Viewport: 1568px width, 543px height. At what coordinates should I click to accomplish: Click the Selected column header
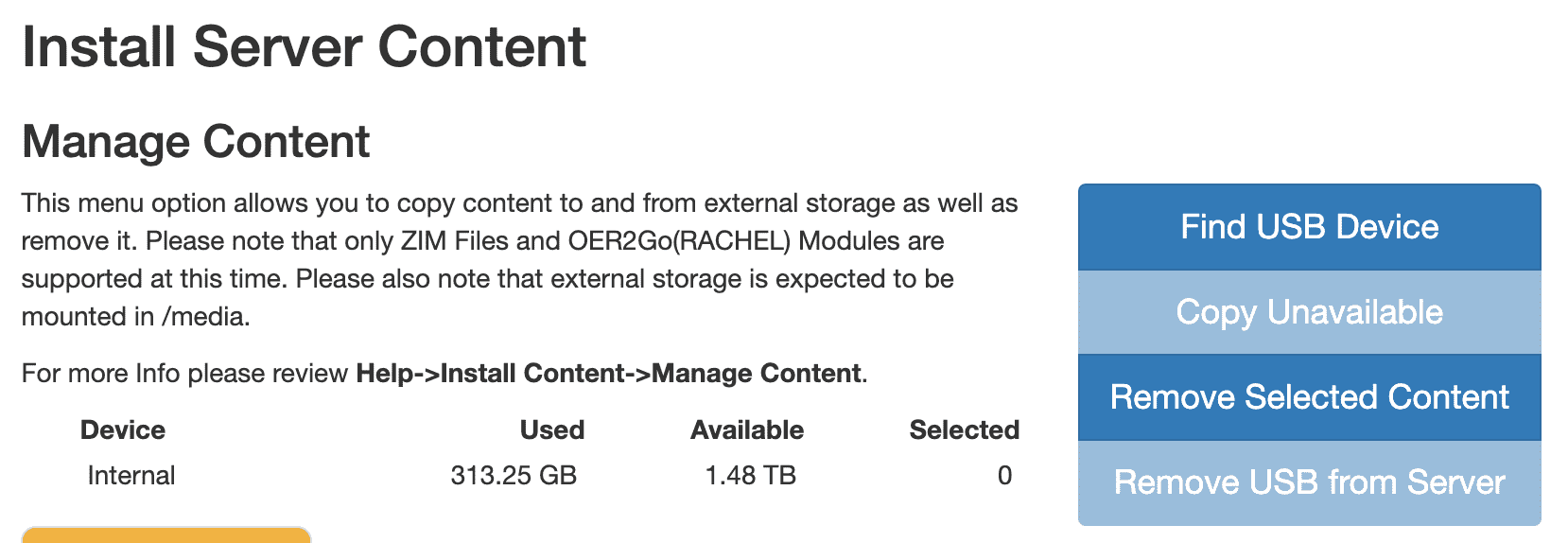coord(964,430)
